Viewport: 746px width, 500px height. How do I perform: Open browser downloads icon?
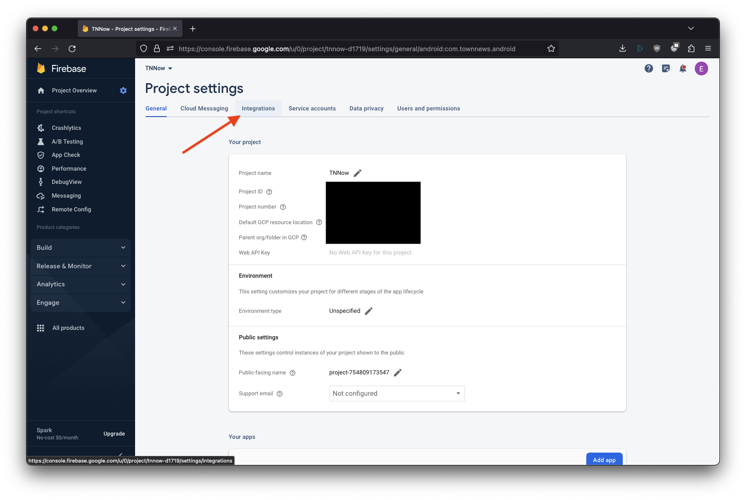coord(622,49)
